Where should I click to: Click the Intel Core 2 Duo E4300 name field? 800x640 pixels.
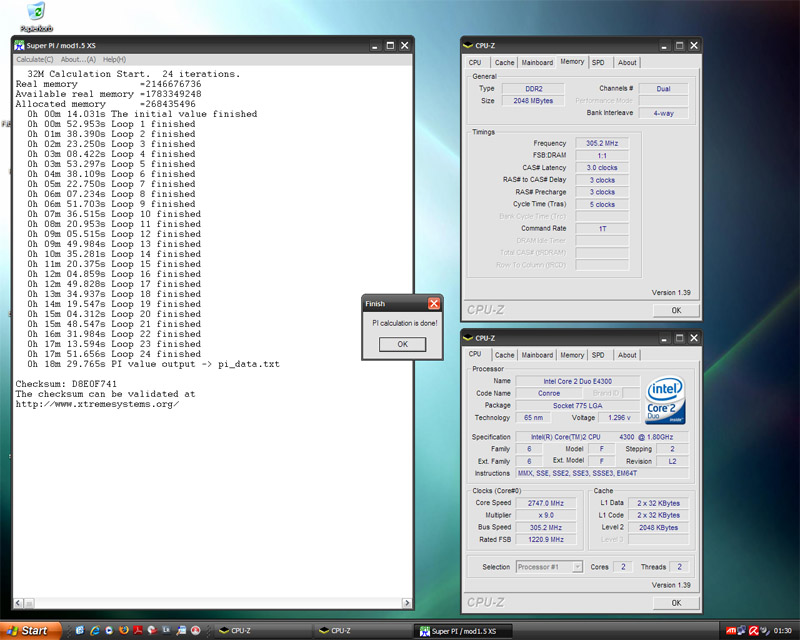coord(578,381)
